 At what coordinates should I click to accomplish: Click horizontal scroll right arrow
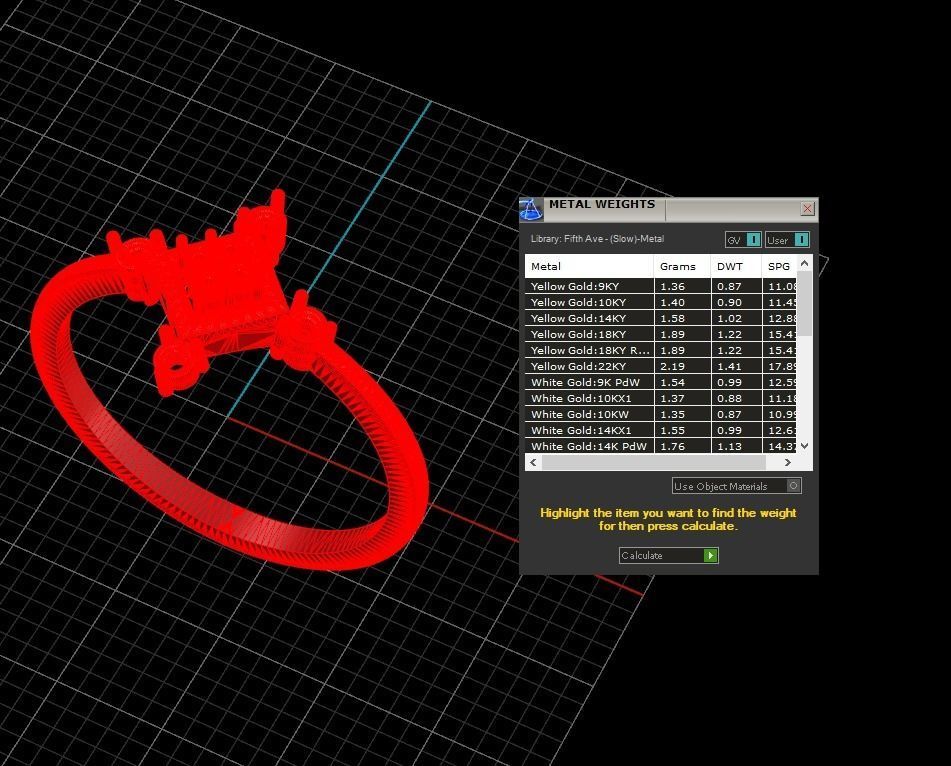(x=787, y=462)
